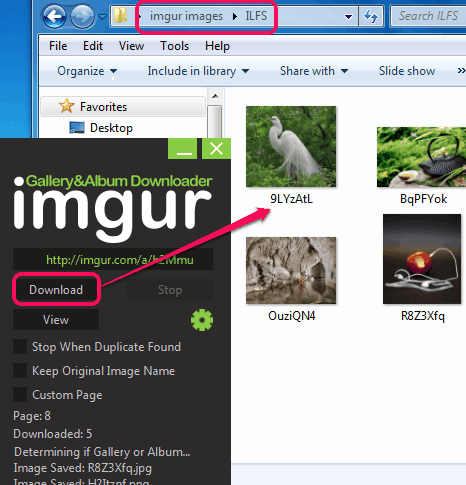Select 'imgur images' in the address path
Screen dimensions: 466x485
(x=186, y=16)
